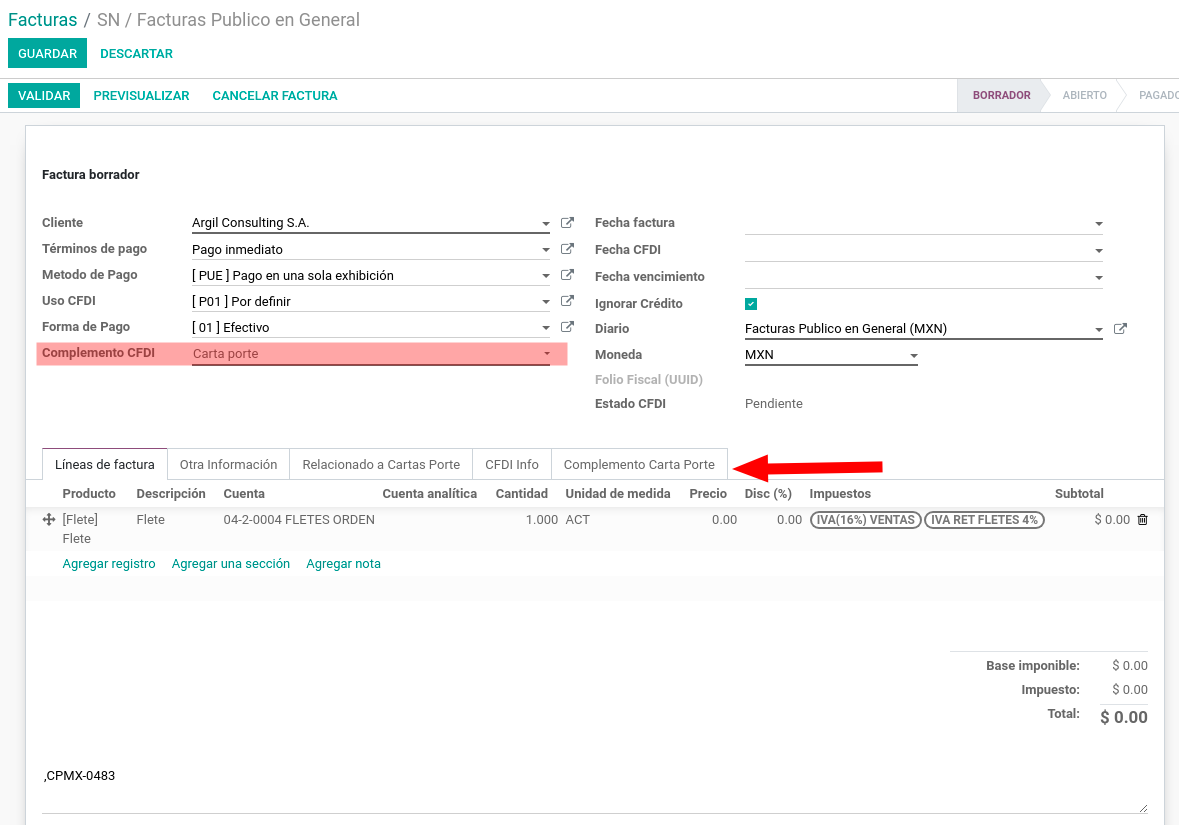Open Uso CFDI record via external link icon

pyautogui.click(x=567, y=300)
